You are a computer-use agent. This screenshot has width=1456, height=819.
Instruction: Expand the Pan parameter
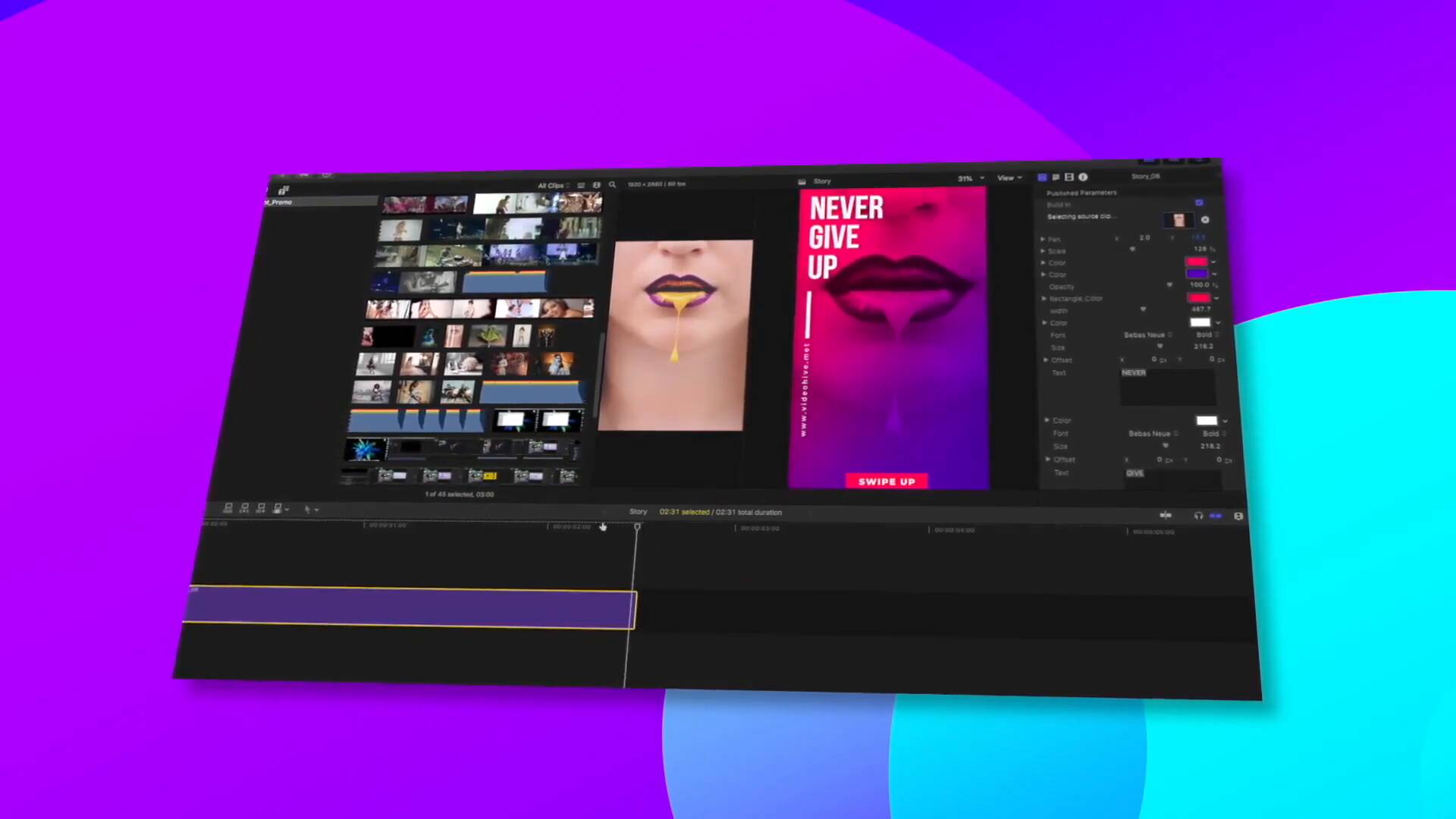click(1043, 239)
